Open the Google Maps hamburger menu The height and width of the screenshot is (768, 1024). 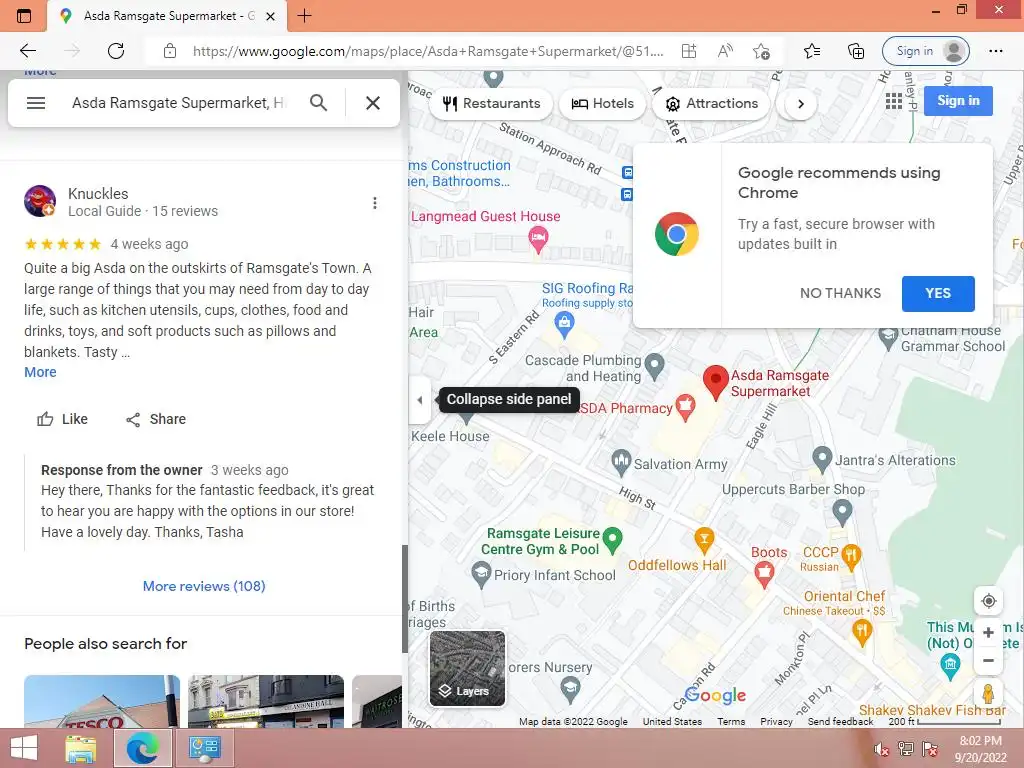(36, 103)
